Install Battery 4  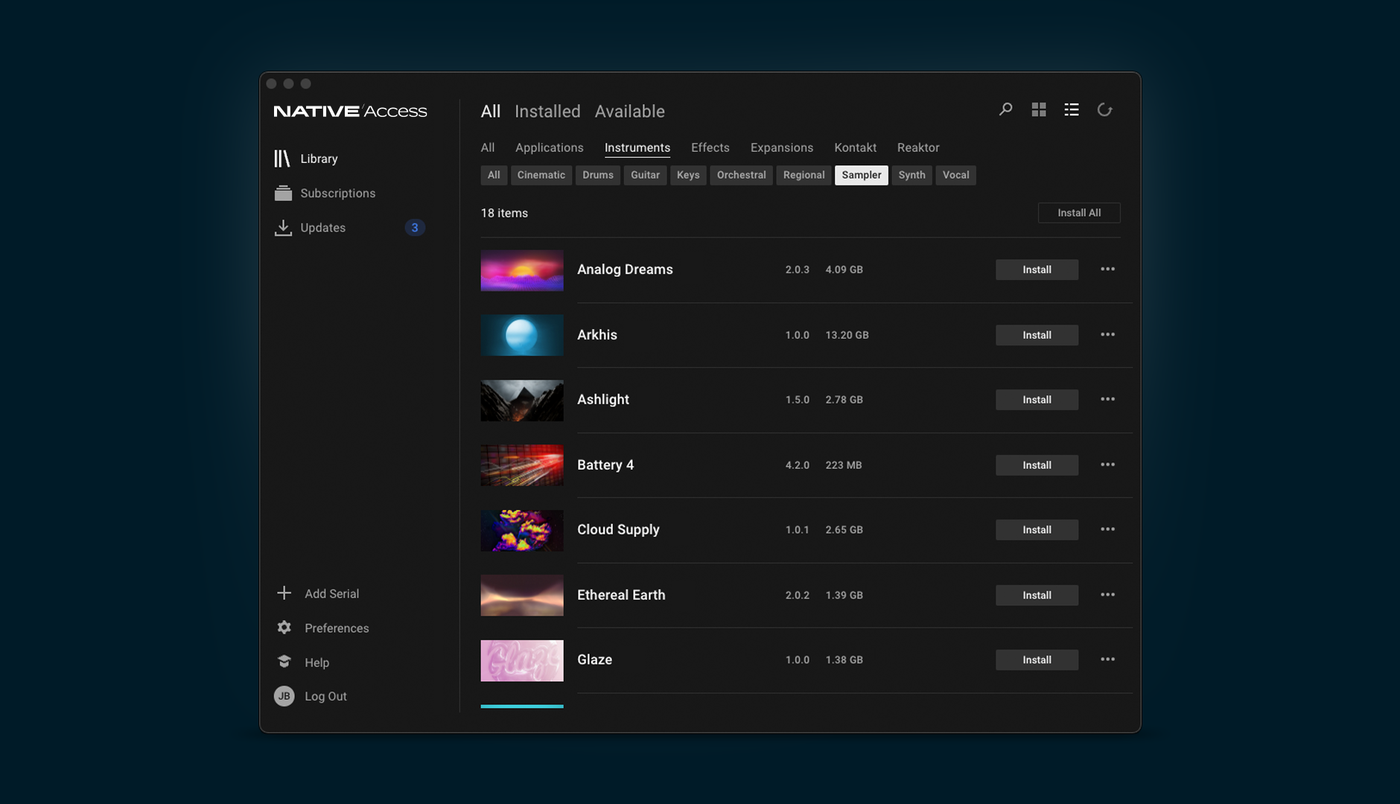point(1037,465)
